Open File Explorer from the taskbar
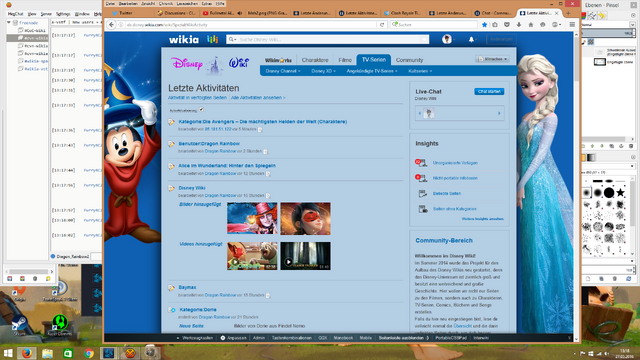The width and height of the screenshot is (640, 360). click(x=47, y=353)
